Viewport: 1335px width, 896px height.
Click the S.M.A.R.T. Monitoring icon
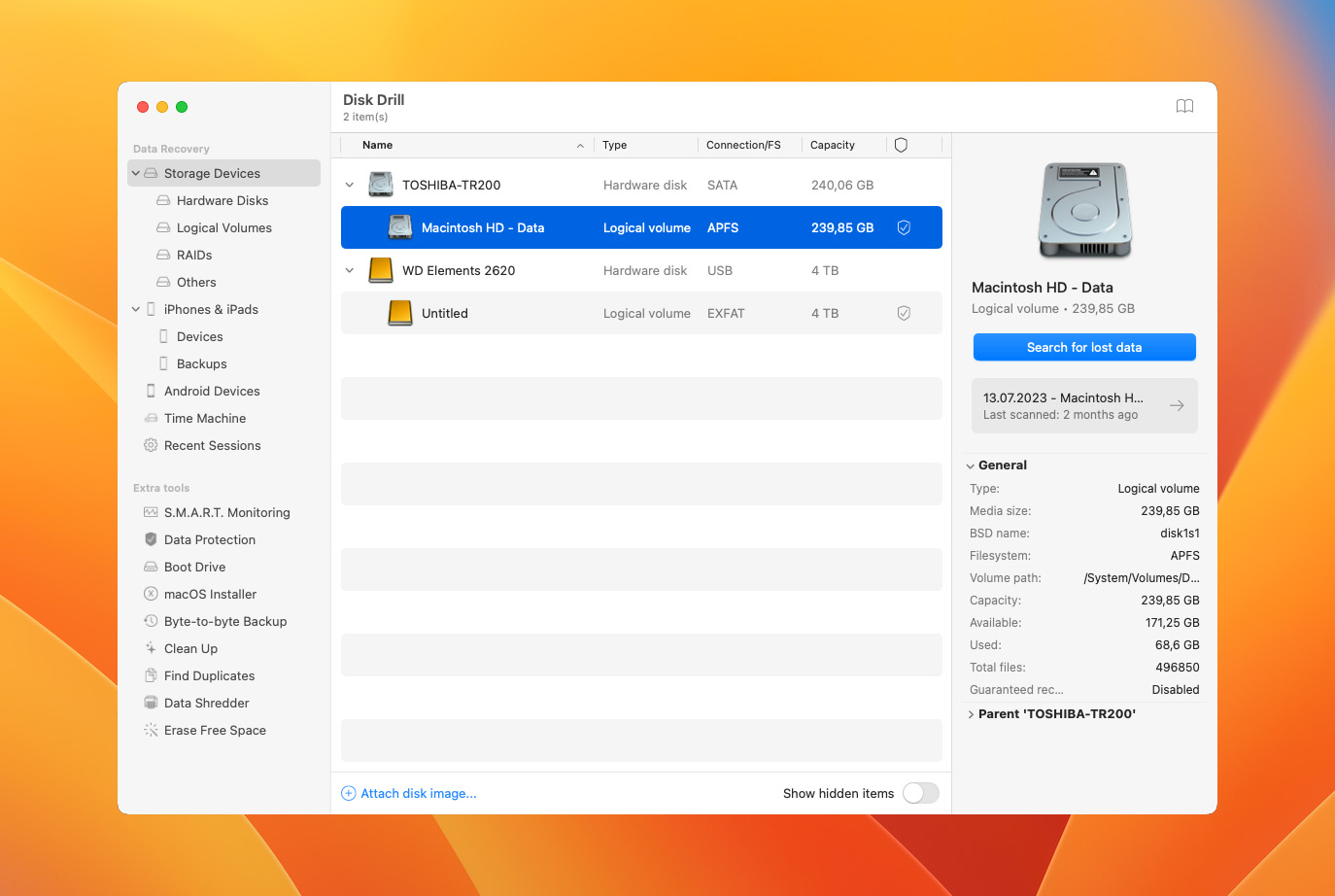tap(151, 512)
